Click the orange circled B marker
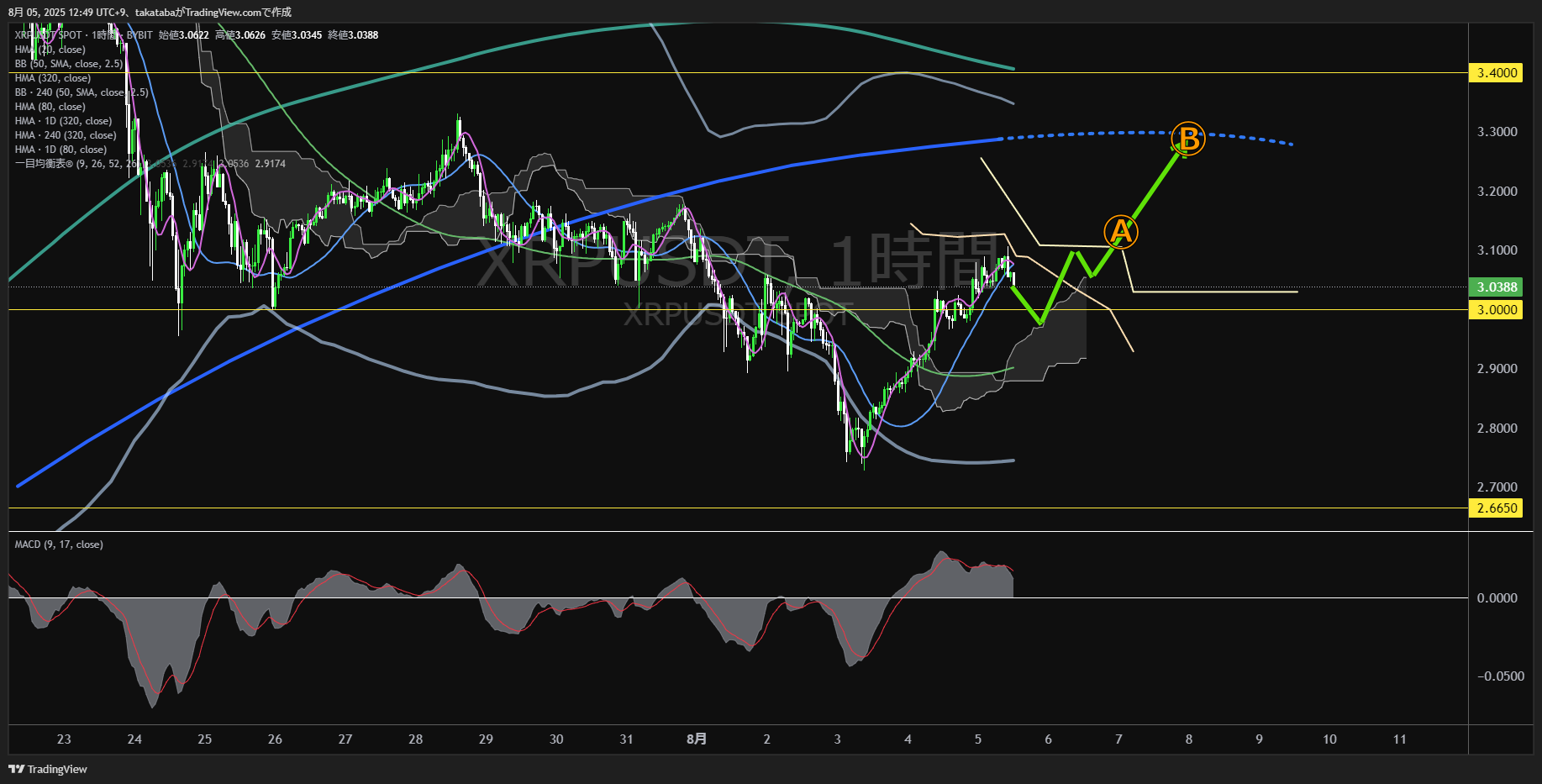The image size is (1542, 784). (1188, 139)
